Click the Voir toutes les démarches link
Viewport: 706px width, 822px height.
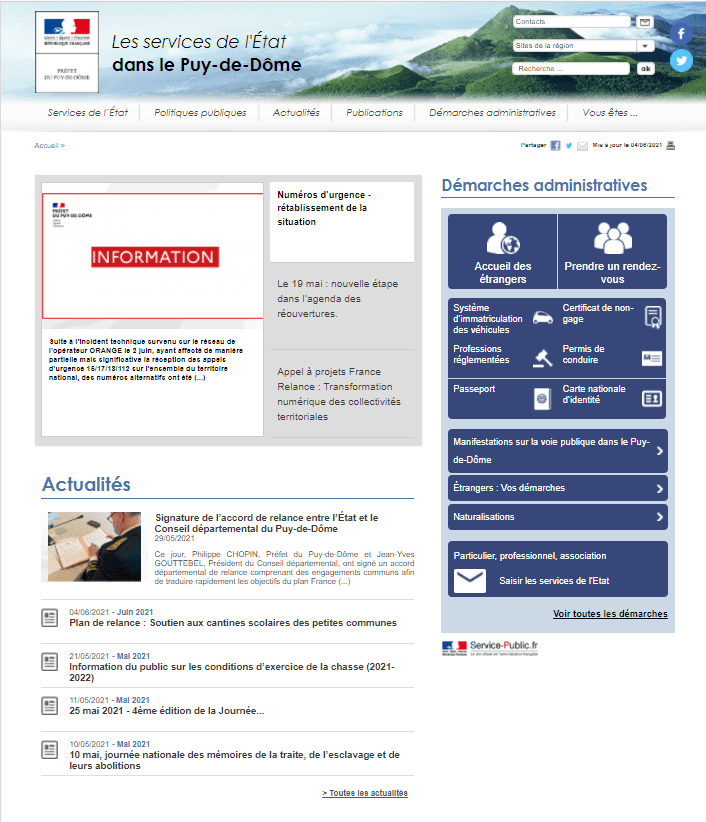pyautogui.click(x=610, y=614)
